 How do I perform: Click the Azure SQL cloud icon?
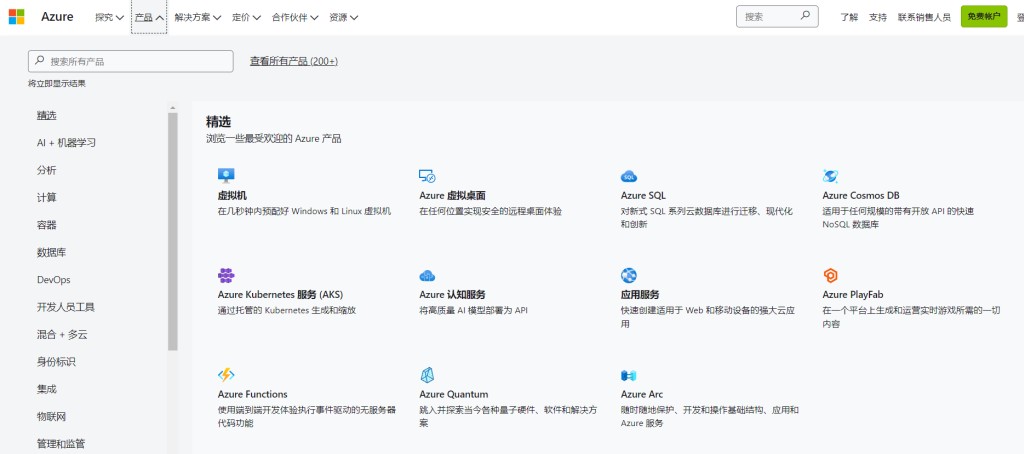click(629, 176)
